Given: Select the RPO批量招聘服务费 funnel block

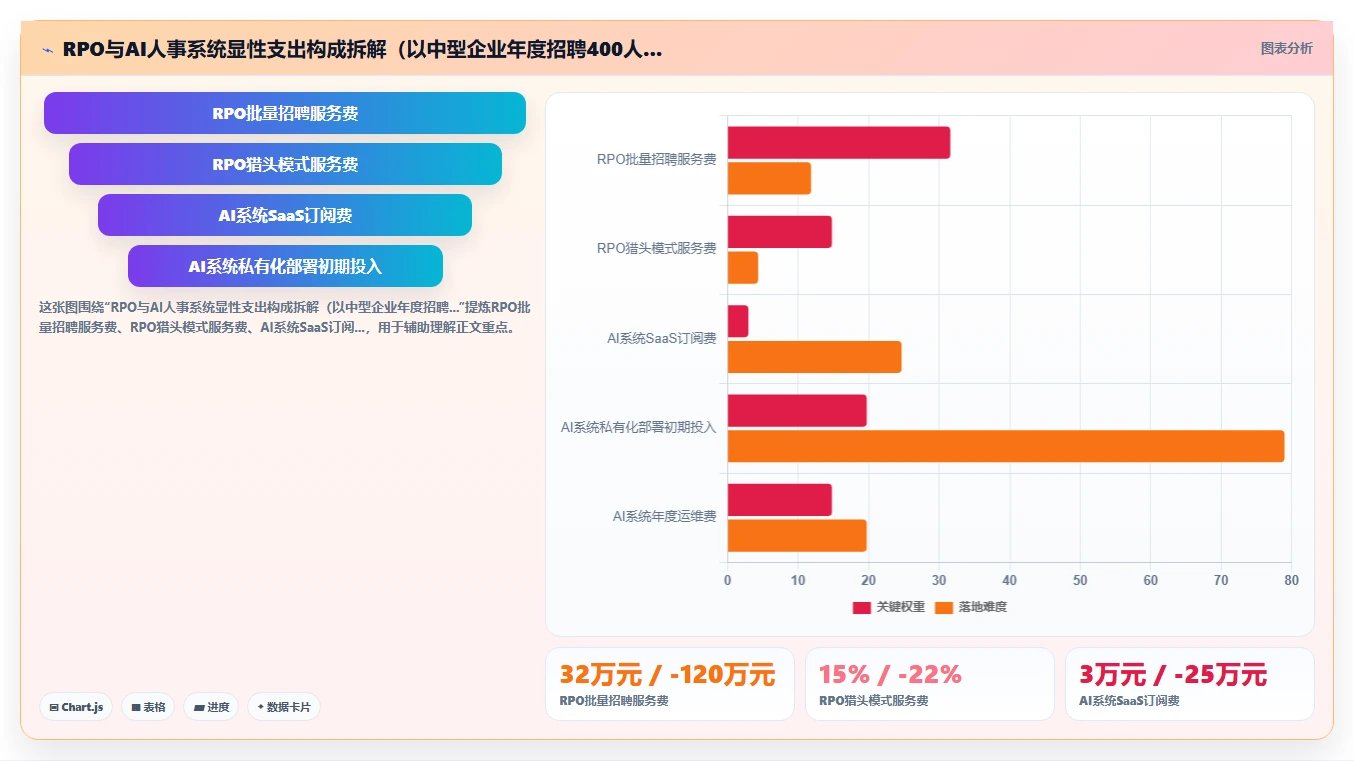Looking at the screenshot, I should tap(285, 113).
